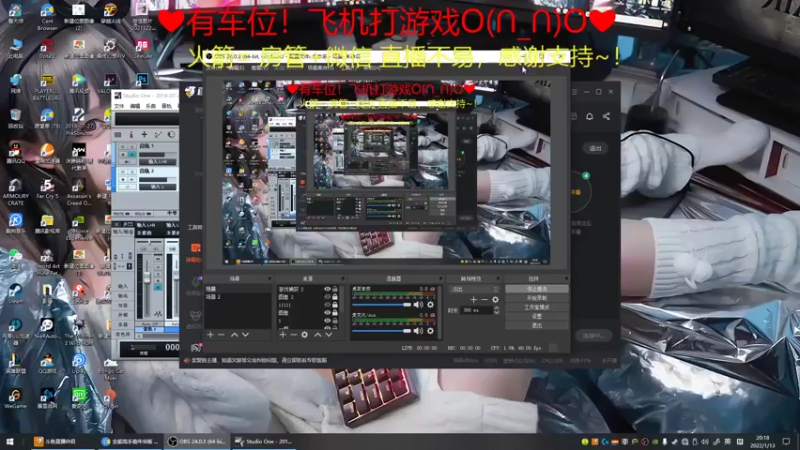
Task: Add a new source in OBS
Action: pos(283,335)
